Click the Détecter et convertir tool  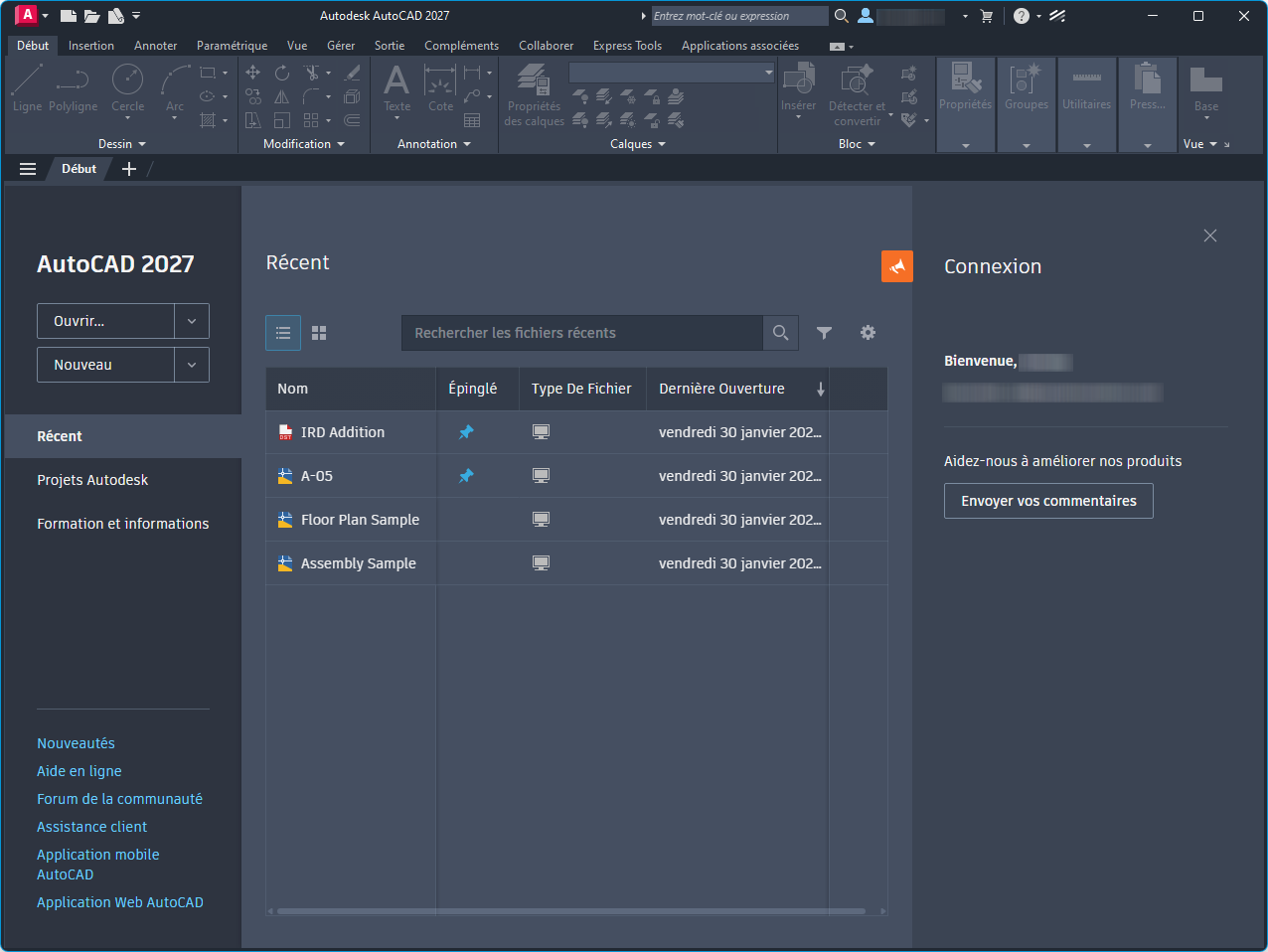857,95
